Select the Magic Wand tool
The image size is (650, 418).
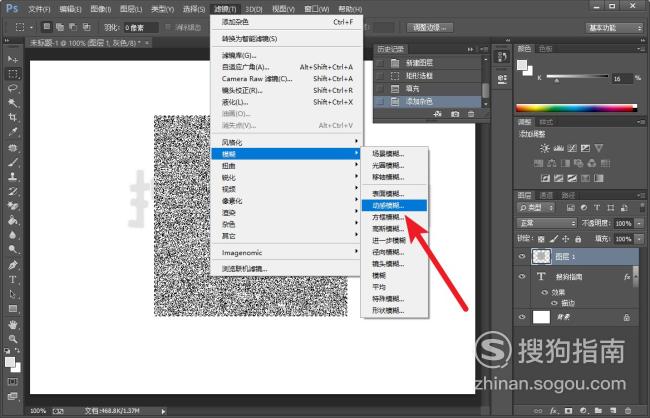[13, 103]
